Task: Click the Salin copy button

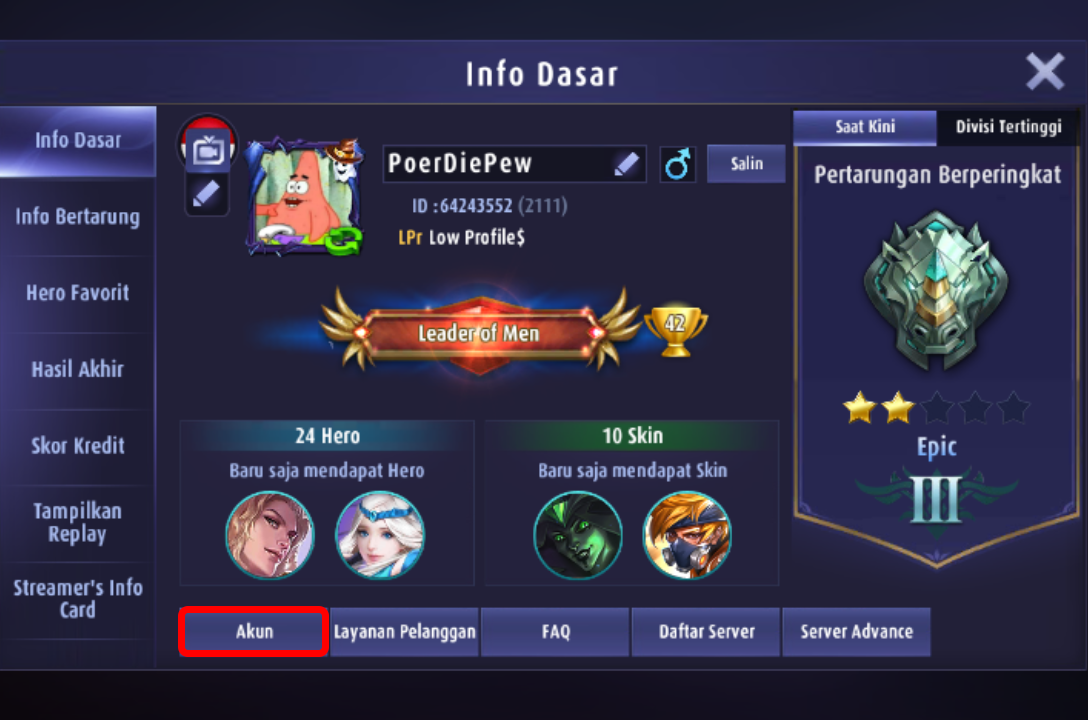Action: click(x=746, y=164)
